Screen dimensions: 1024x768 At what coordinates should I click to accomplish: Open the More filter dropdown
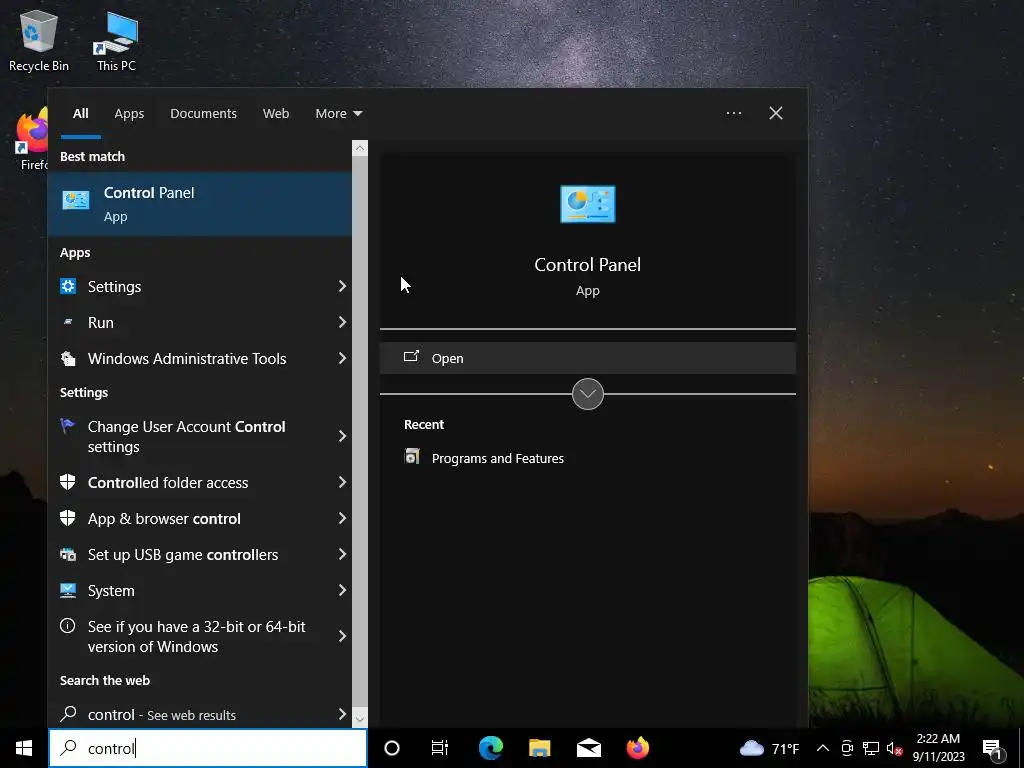pyautogui.click(x=338, y=113)
